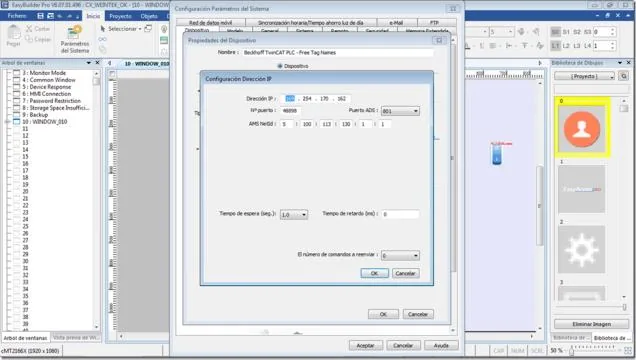The width and height of the screenshot is (636, 360).
Task: Select the L4 language button in the ribbon
Action: tap(587, 46)
